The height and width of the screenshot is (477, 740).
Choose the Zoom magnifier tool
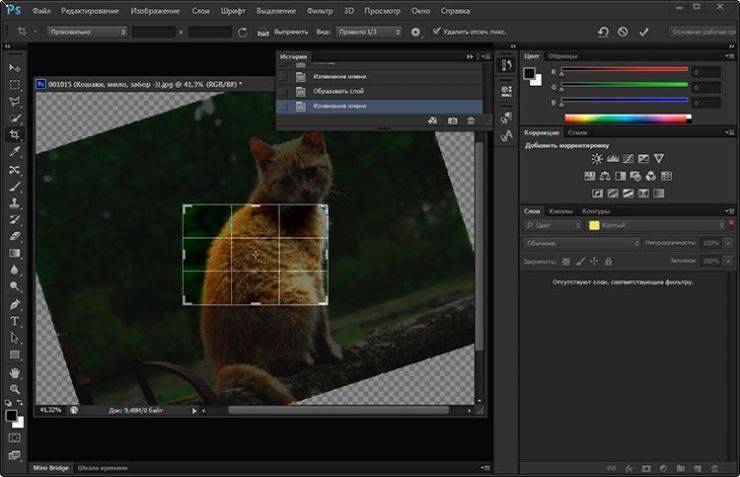click(15, 389)
